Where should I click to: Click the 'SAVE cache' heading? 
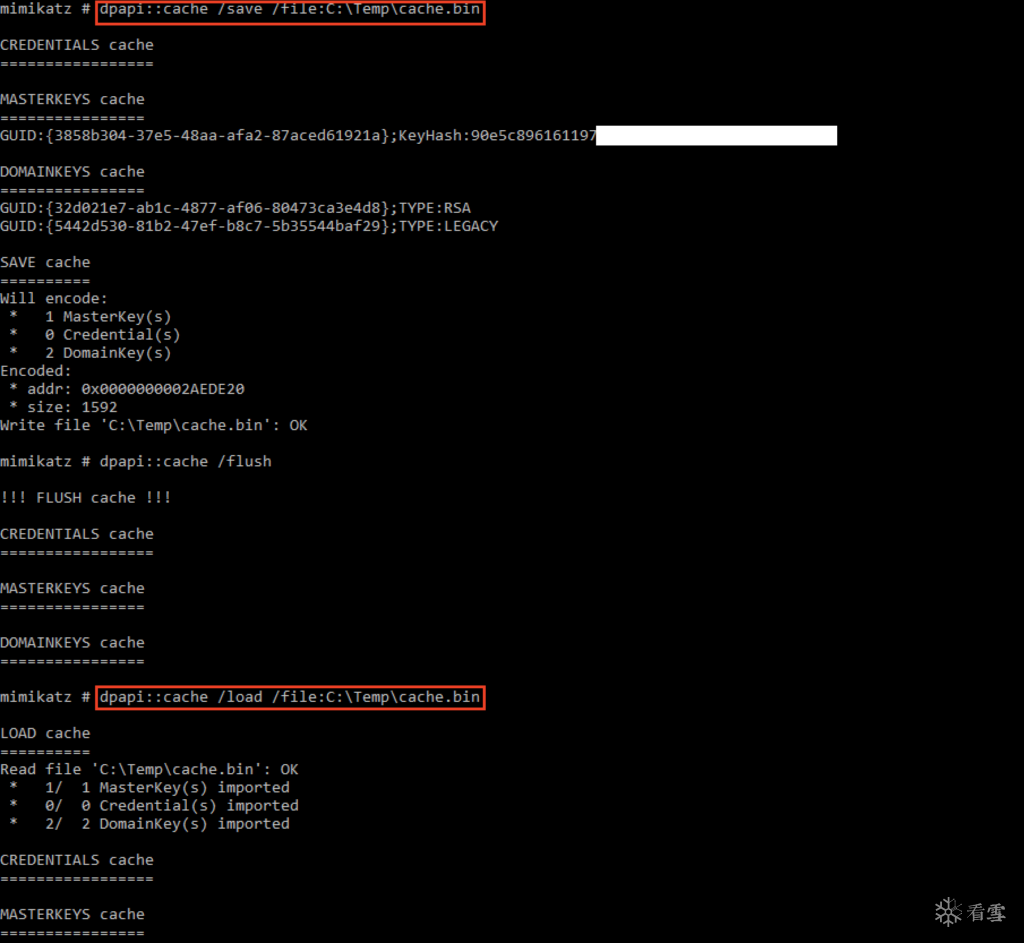45,263
